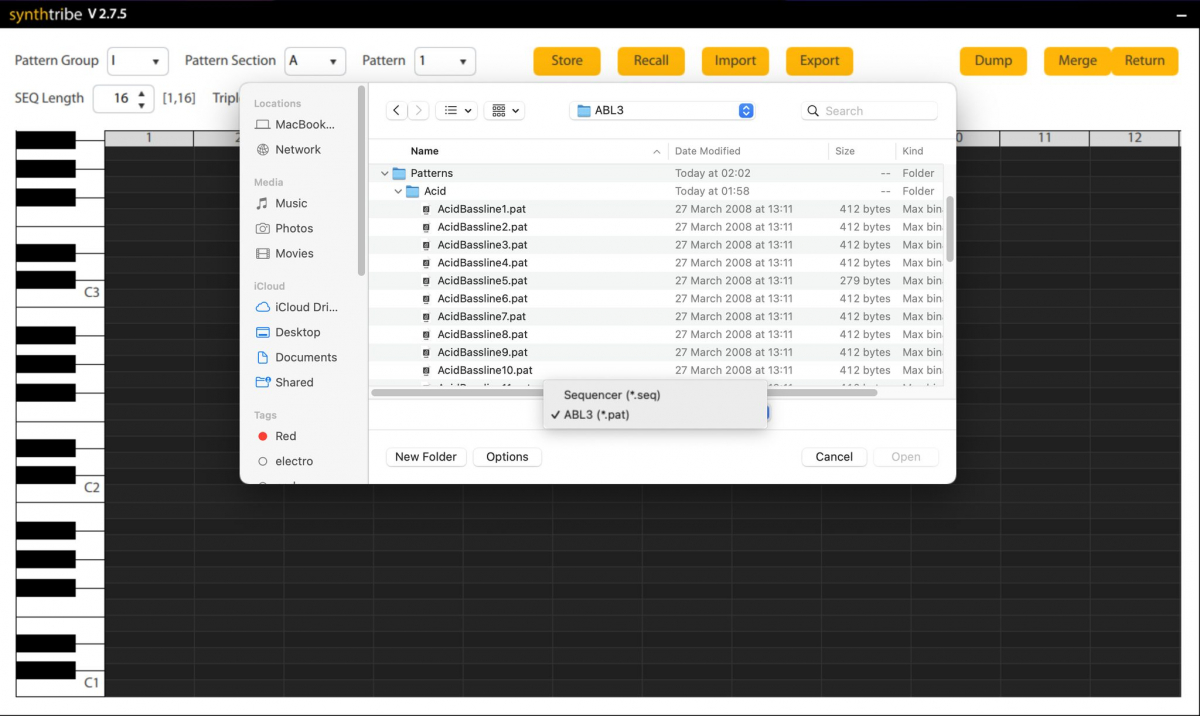Open Network location in sidebar
This screenshot has height=716, width=1200.
click(x=298, y=149)
